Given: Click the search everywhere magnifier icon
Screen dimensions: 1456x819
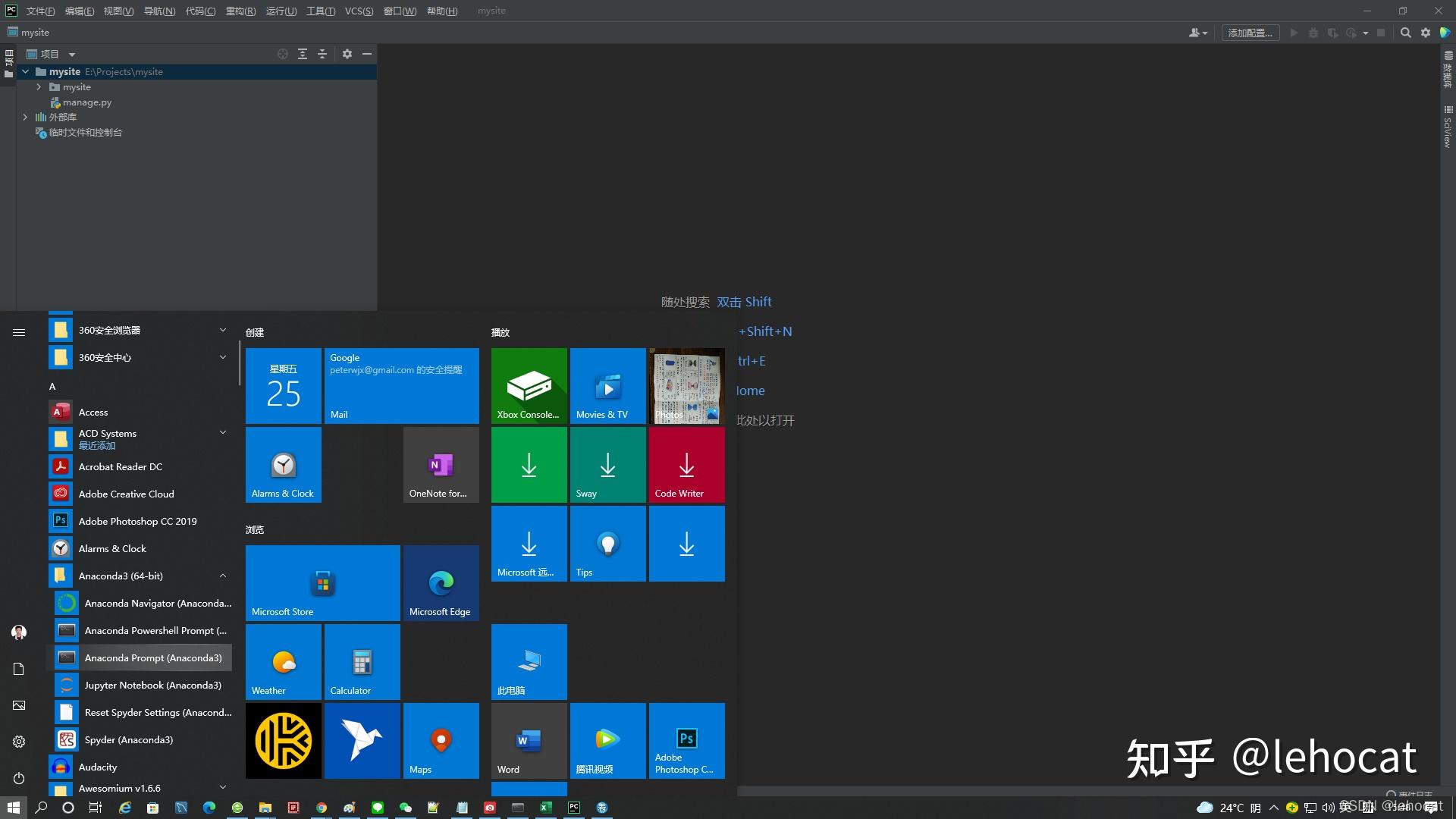Looking at the screenshot, I should click(1405, 33).
